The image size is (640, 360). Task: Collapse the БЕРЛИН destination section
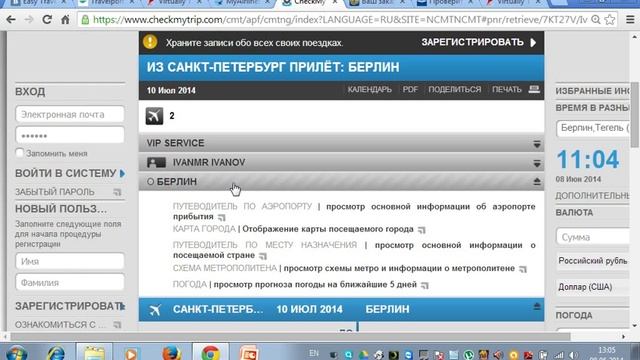537,182
